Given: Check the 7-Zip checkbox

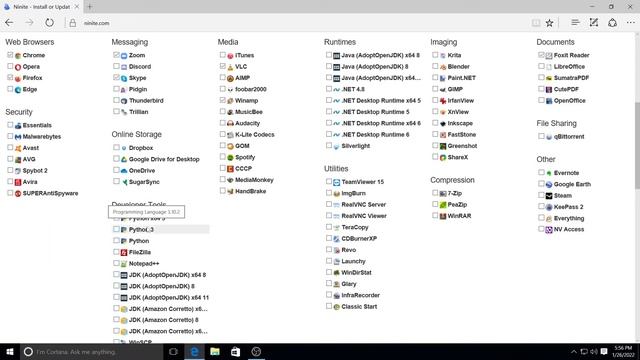Looking at the screenshot, I should [x=435, y=193].
